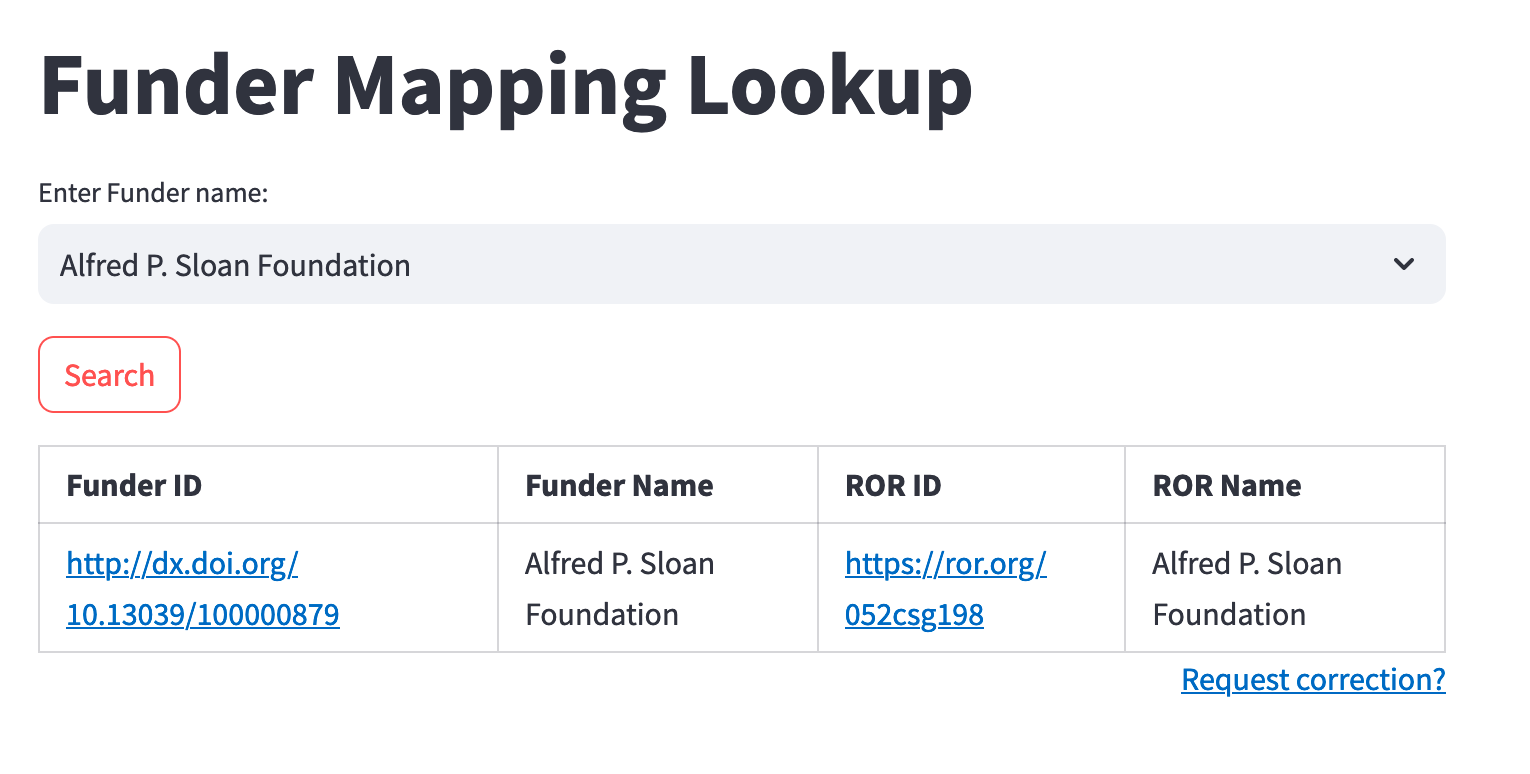Click the ROR ID column header
Viewport: 1530px width, 774px height.
point(893,486)
